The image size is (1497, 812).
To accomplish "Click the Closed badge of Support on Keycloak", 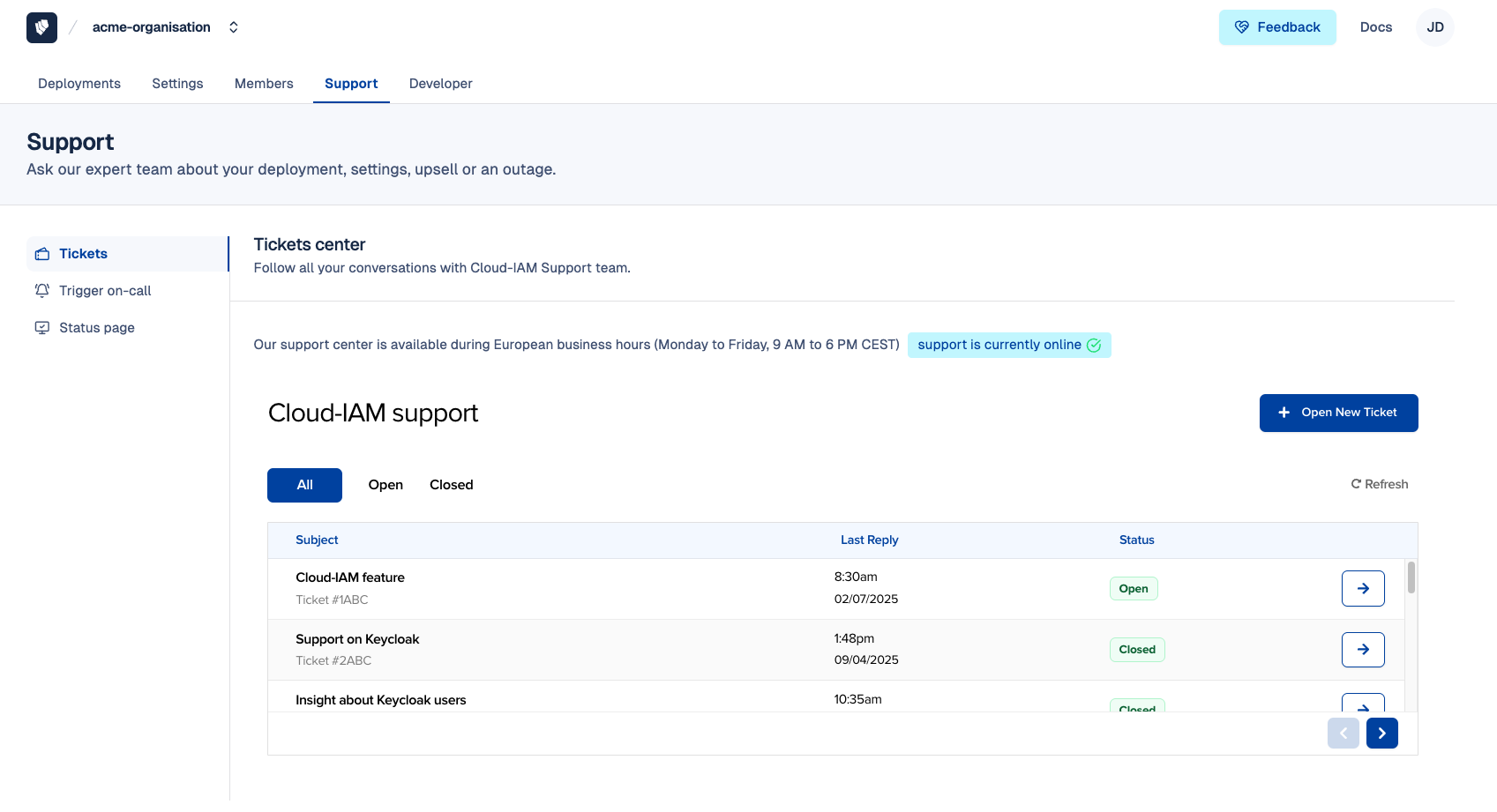I will [1137, 650].
